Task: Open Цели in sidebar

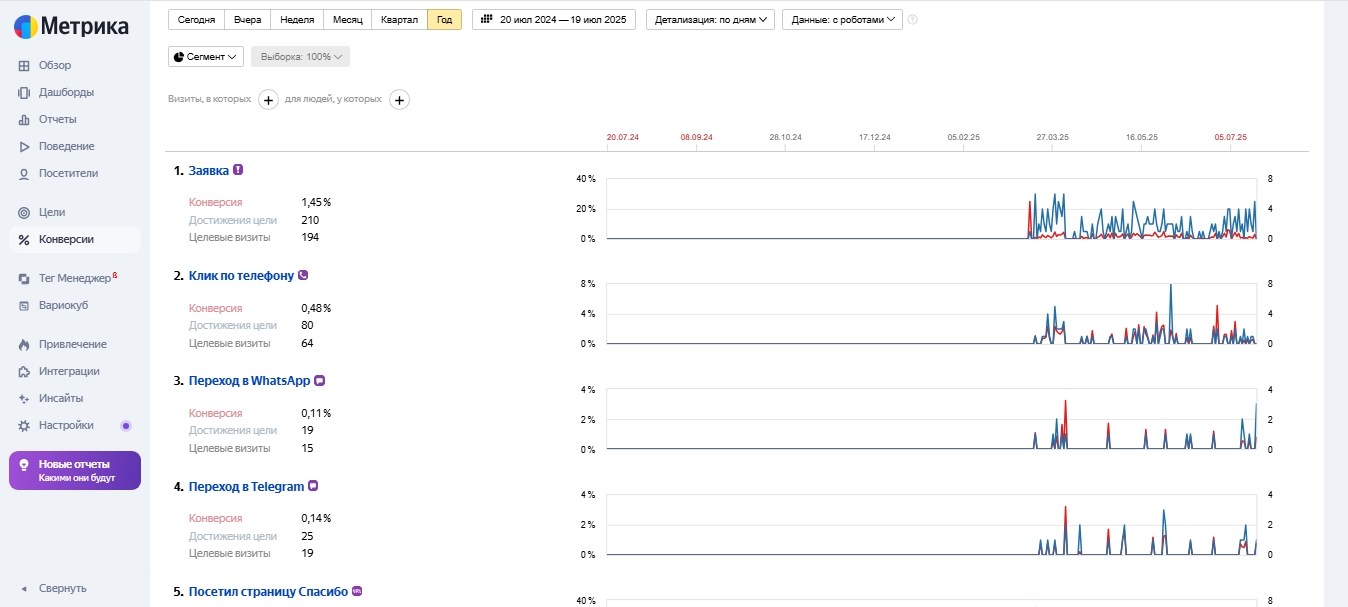Action: pyautogui.click(x=51, y=212)
